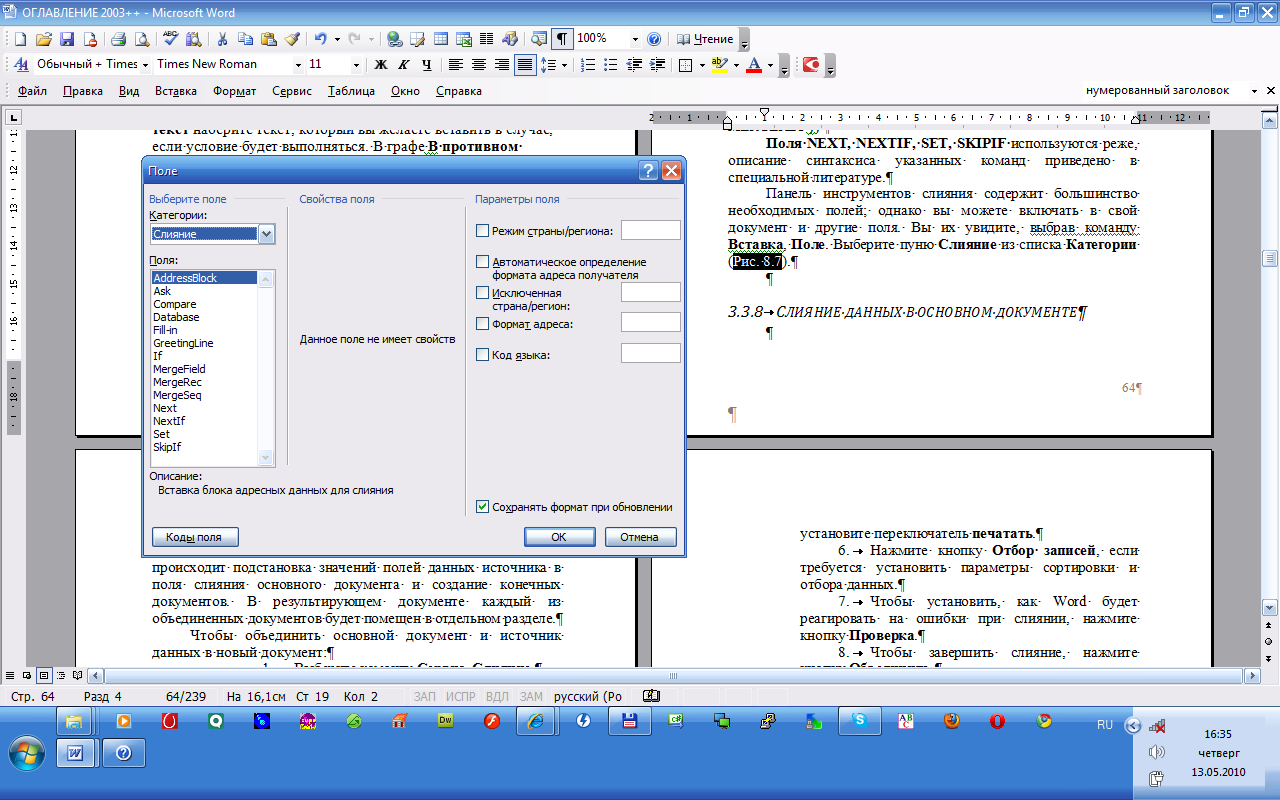Expand the Times New Roman font list
The width and height of the screenshot is (1280, 800).
point(298,64)
